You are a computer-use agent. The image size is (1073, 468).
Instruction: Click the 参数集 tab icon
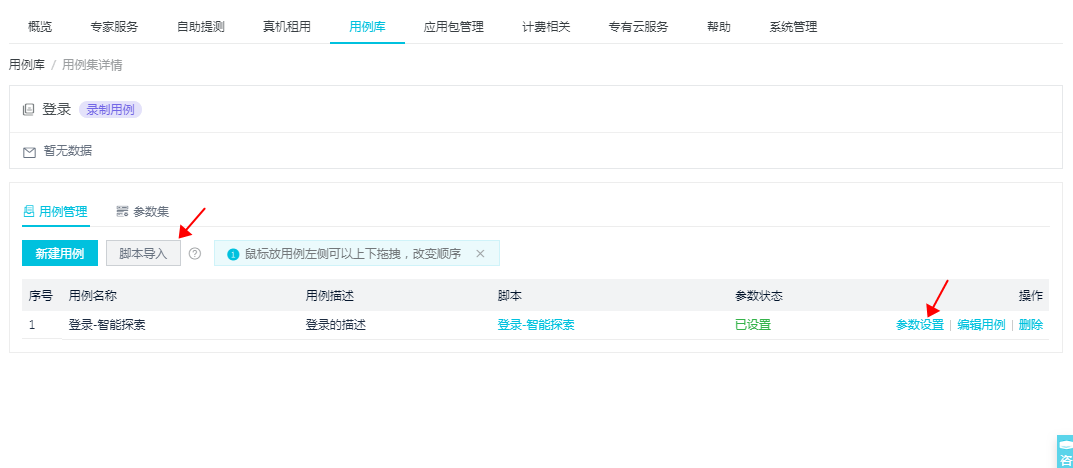click(122, 211)
